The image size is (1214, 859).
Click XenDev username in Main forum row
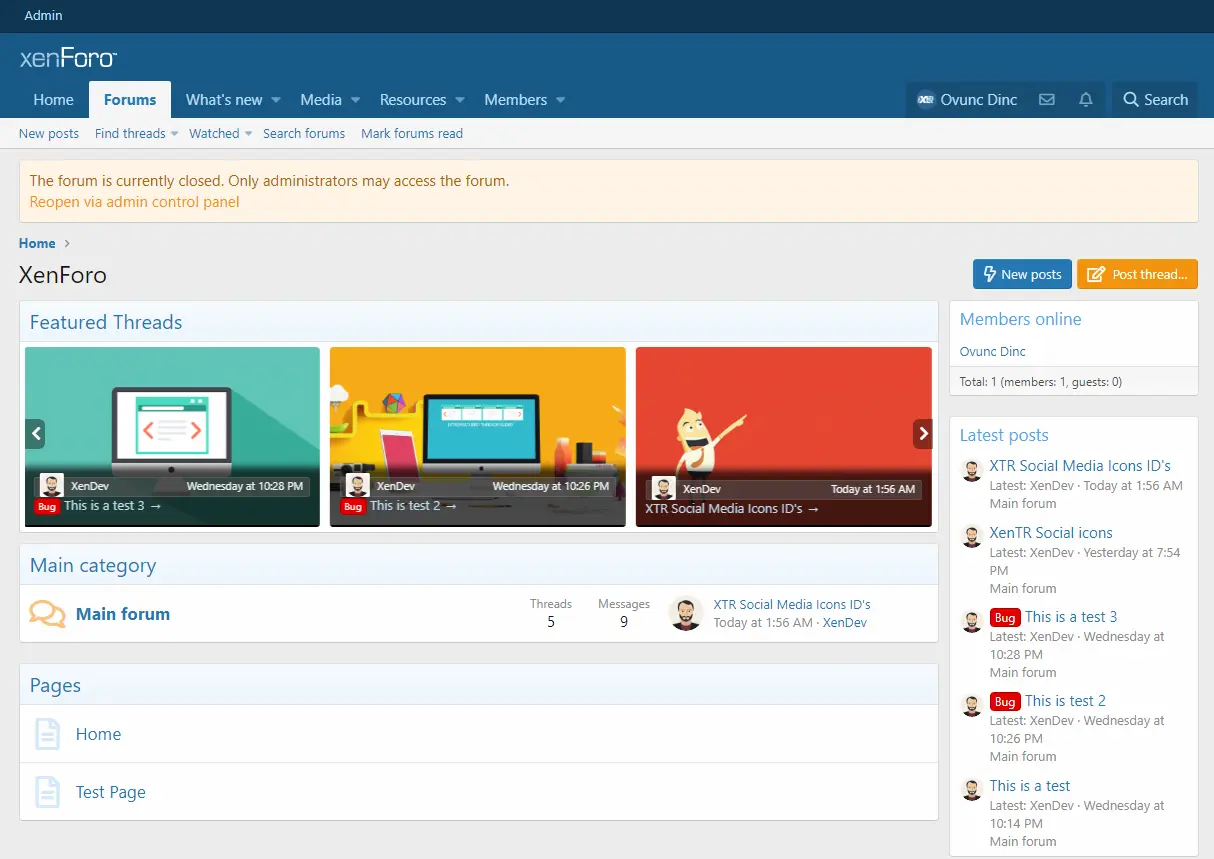[845, 622]
